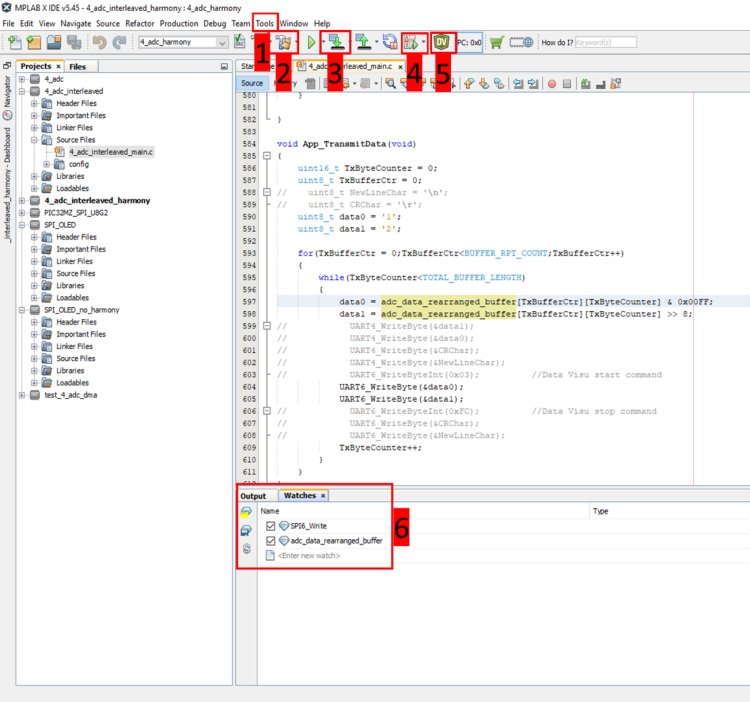
Task: Open the Tools menu
Action: [264, 23]
